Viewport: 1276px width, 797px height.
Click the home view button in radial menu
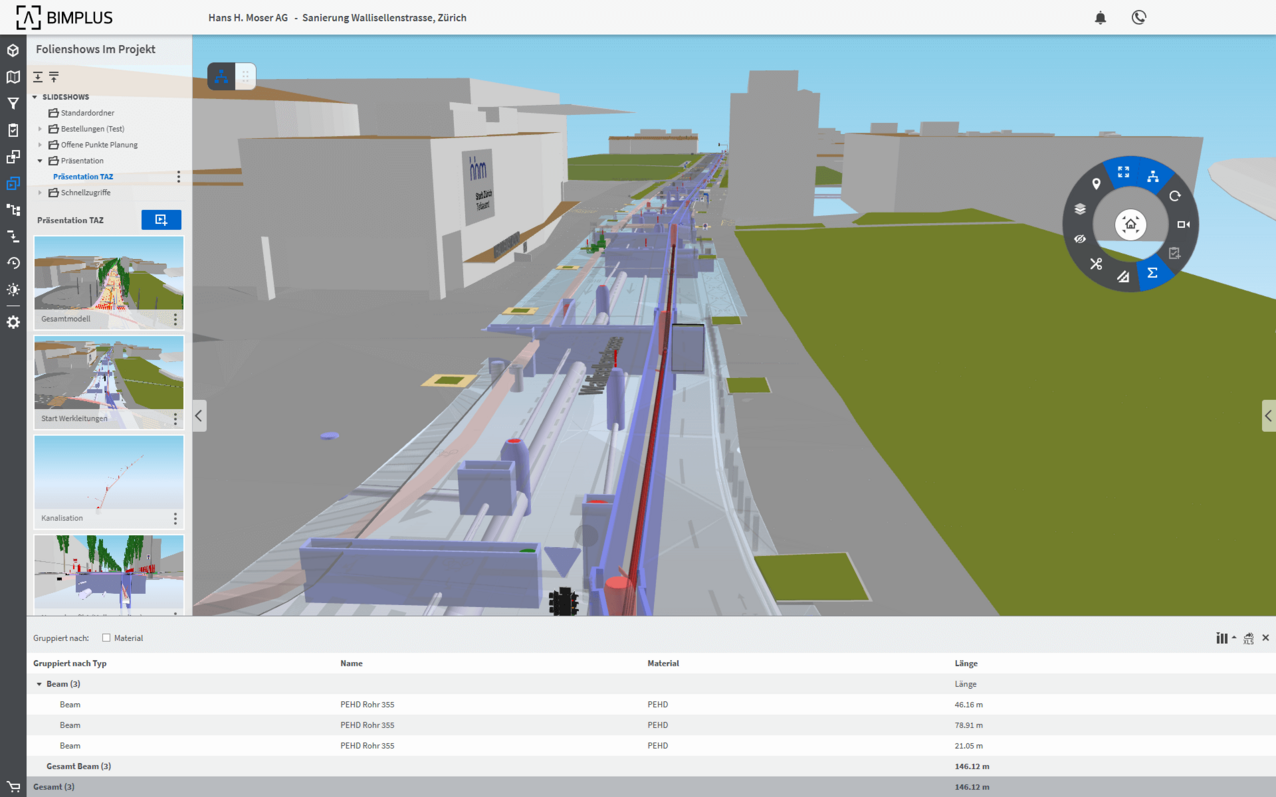point(1130,224)
